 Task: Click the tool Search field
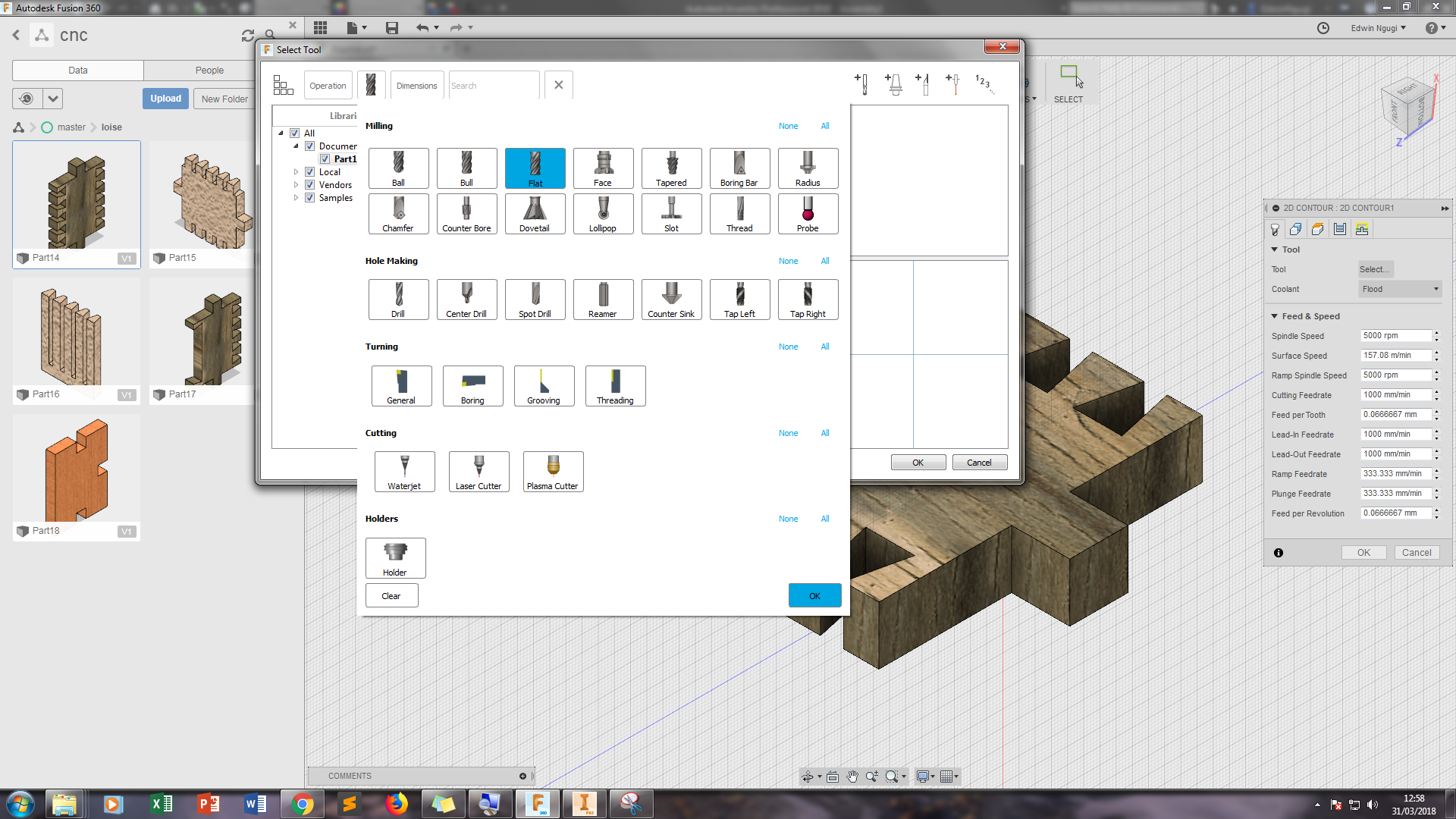(x=493, y=86)
